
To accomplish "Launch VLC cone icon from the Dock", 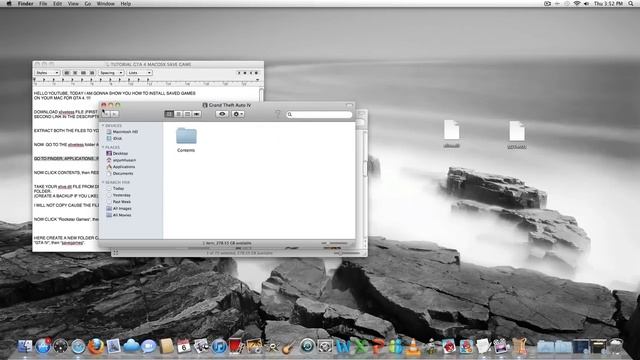I will click(x=413, y=347).
